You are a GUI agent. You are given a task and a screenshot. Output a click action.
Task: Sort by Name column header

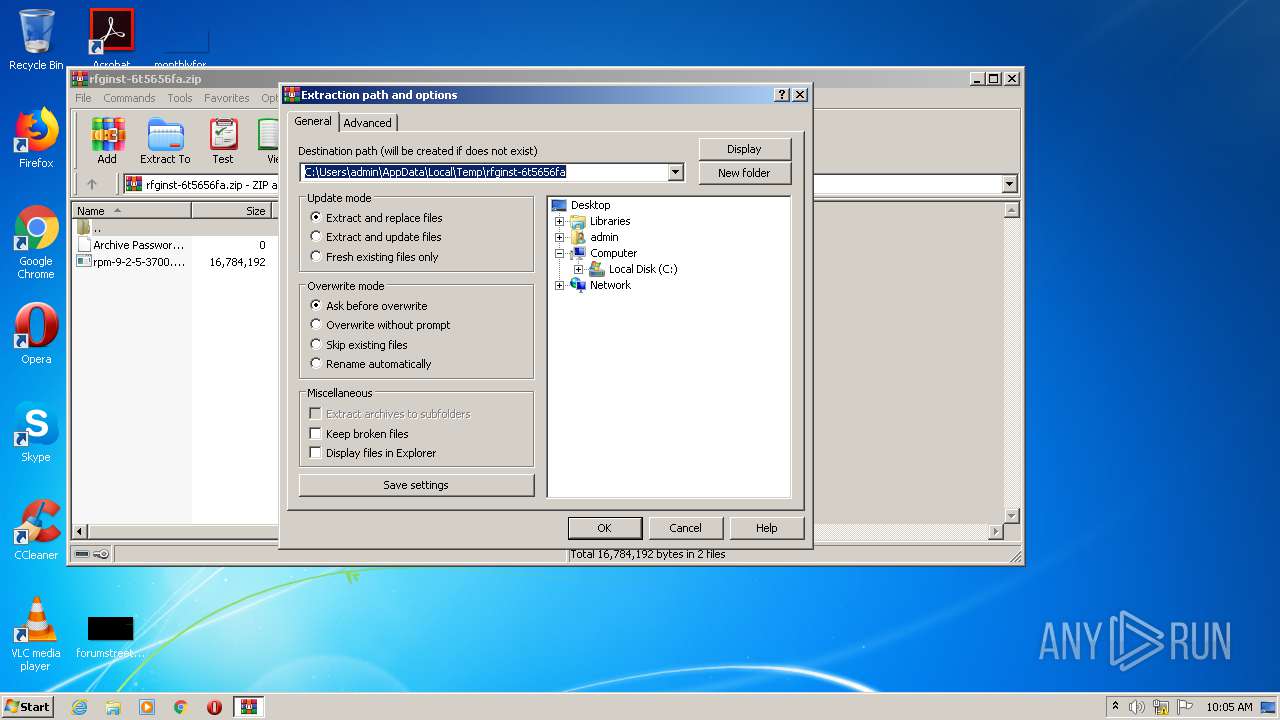point(133,211)
